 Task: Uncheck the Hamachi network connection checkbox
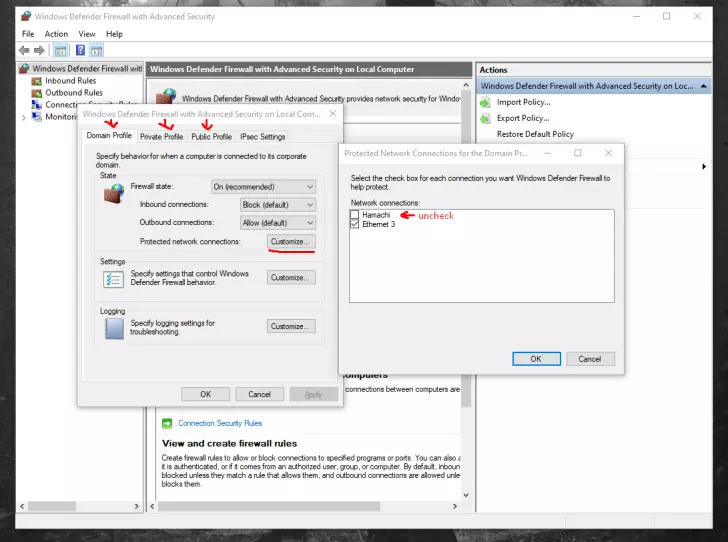(x=355, y=215)
